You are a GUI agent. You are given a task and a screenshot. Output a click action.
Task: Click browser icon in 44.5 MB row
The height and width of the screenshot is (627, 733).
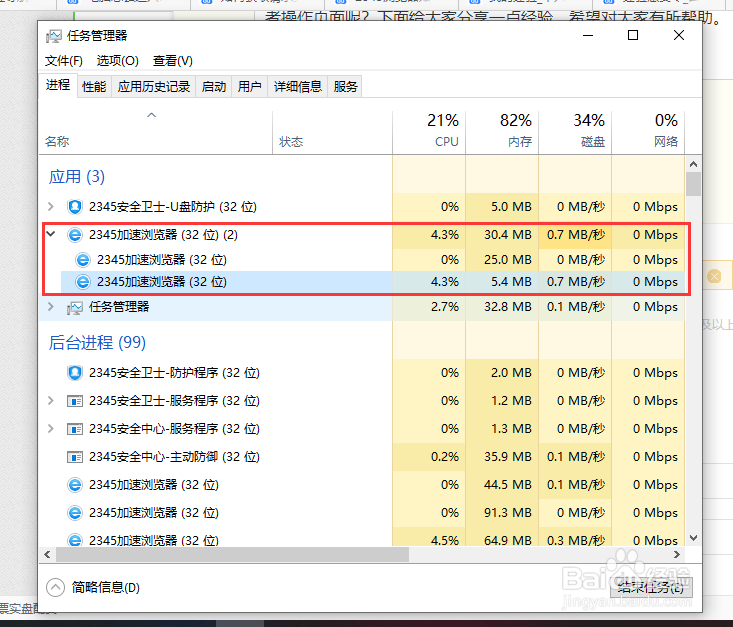pyautogui.click(x=75, y=485)
